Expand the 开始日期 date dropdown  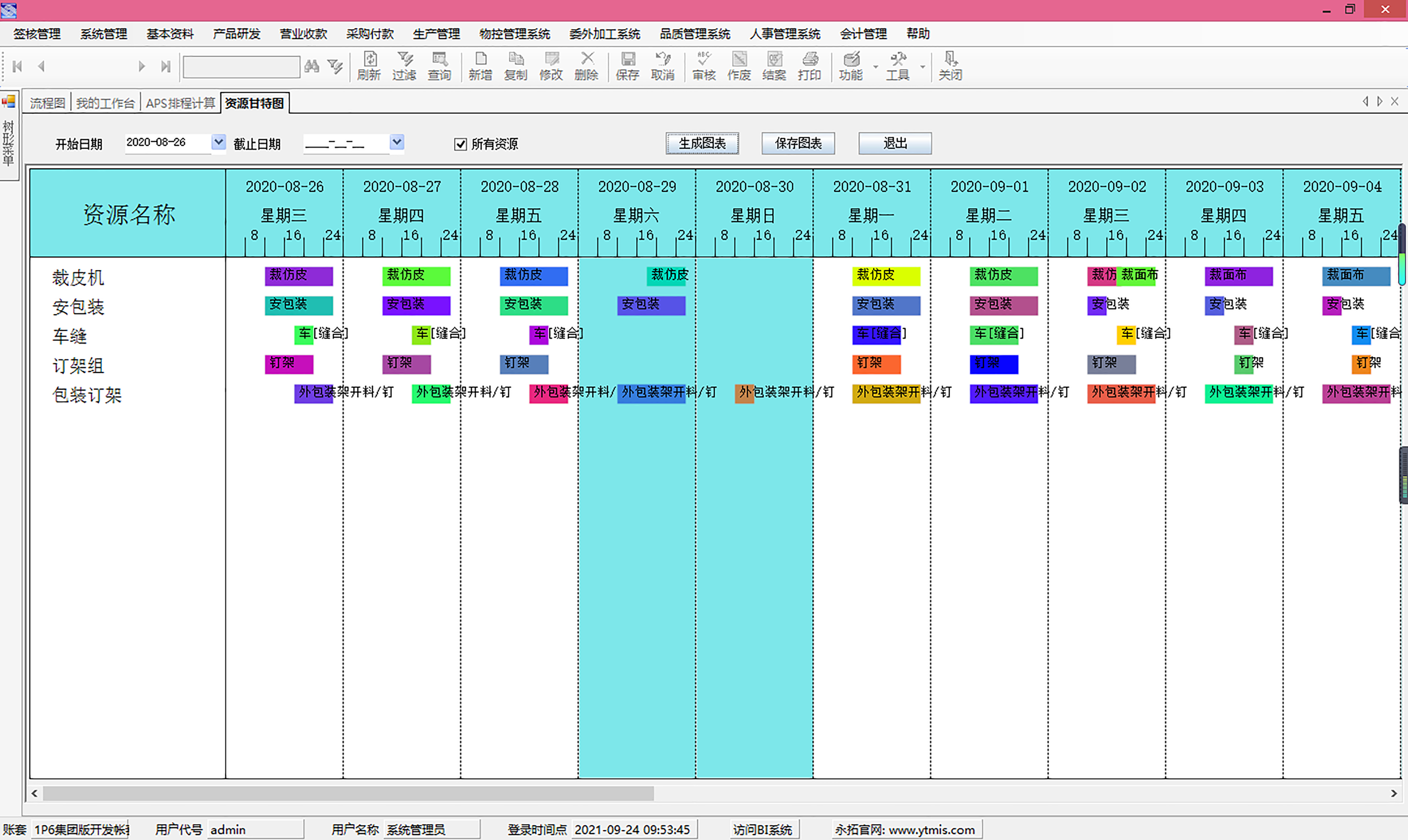point(218,142)
